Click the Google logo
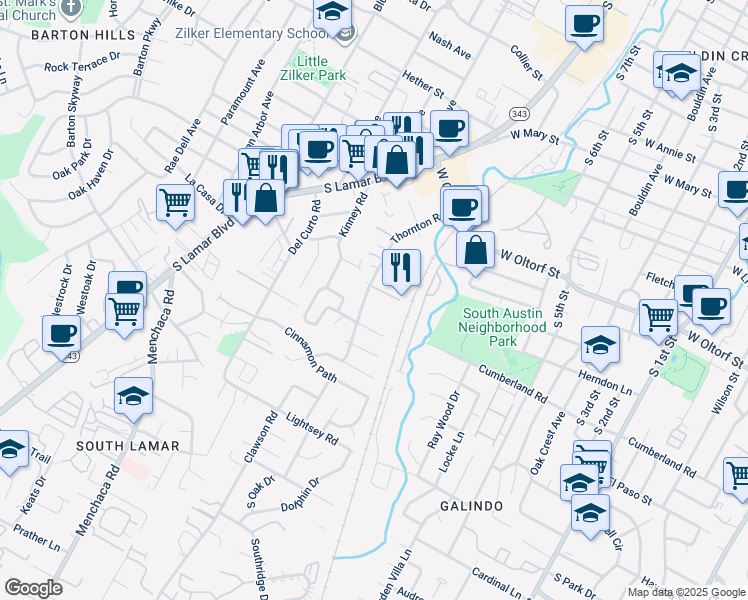This screenshot has width=748, height=600. 33,589
